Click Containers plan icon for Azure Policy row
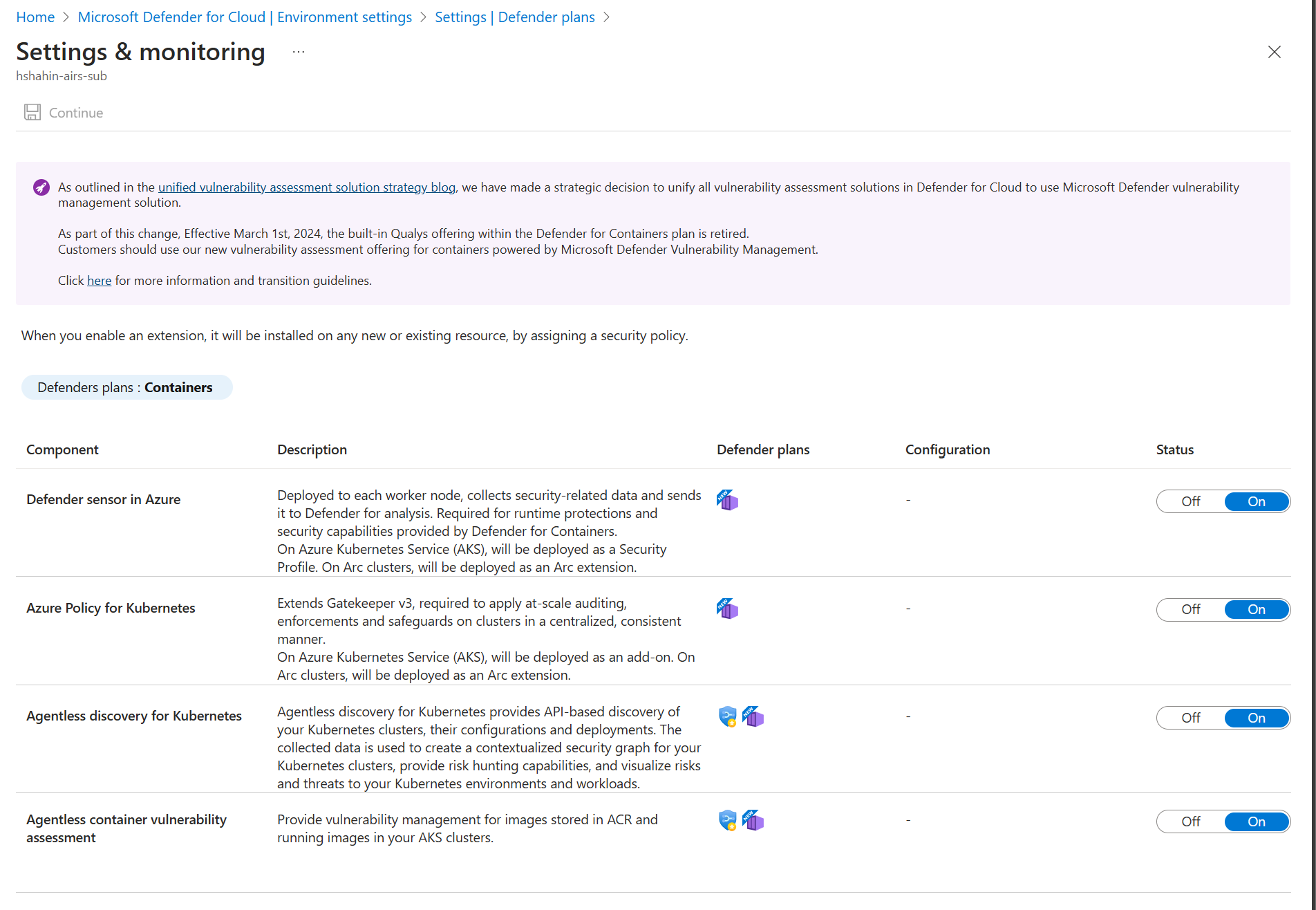 coord(727,609)
